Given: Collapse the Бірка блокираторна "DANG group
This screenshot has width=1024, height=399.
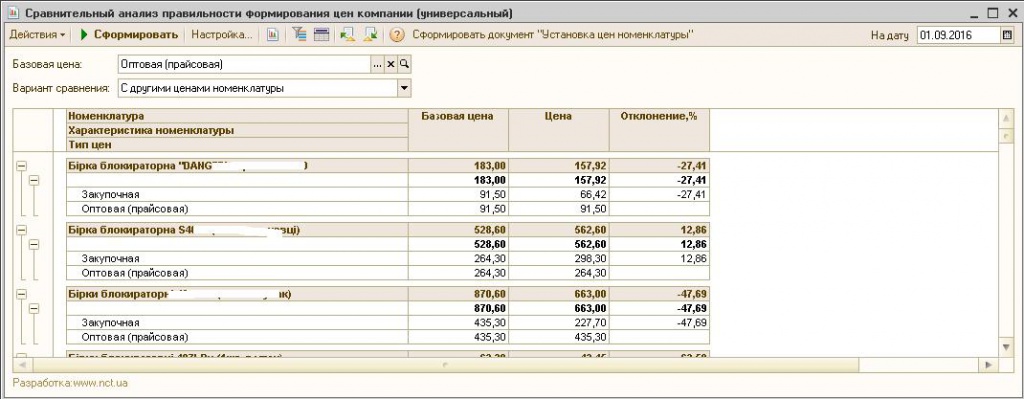Looking at the screenshot, I should tap(21, 166).
